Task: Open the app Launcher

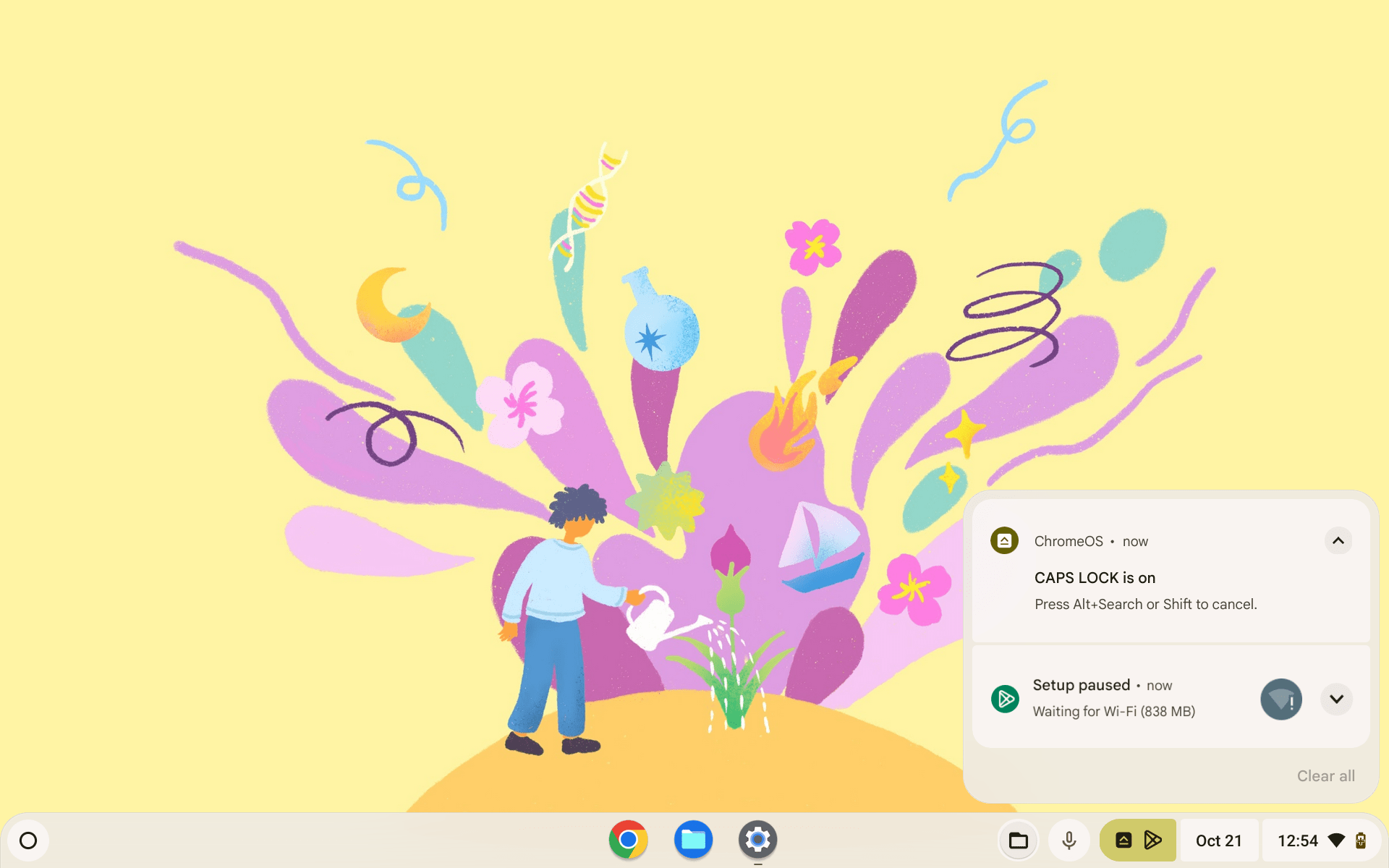Action: (30, 840)
